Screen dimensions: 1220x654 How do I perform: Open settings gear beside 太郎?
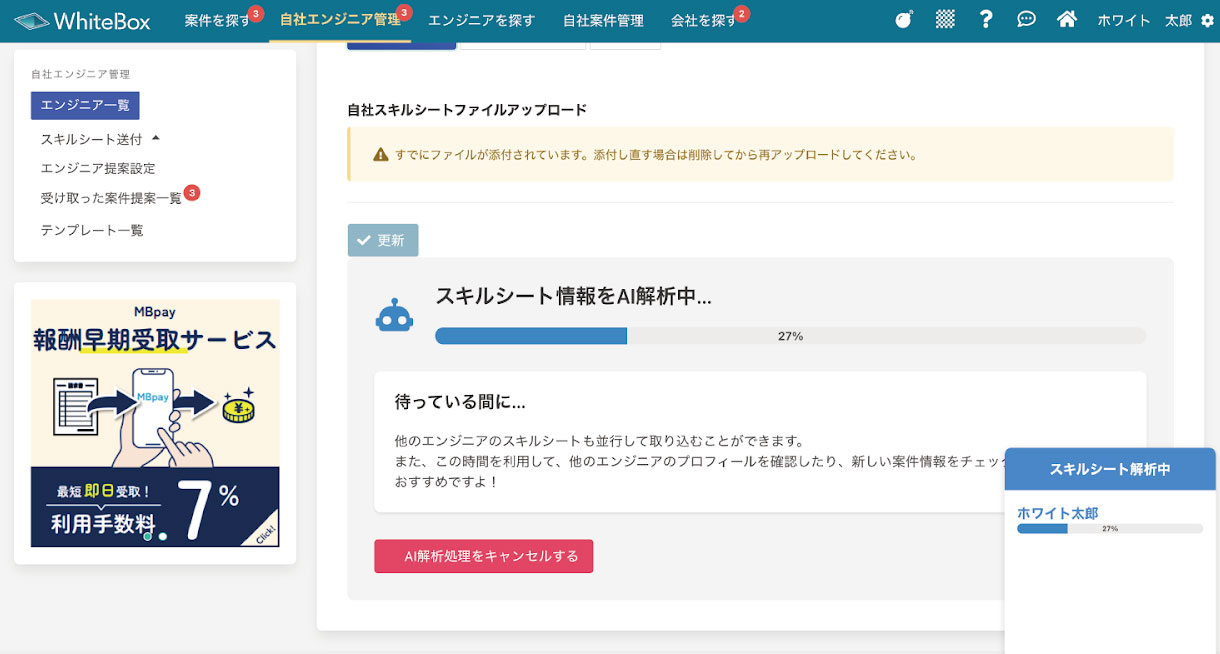click(x=1206, y=21)
